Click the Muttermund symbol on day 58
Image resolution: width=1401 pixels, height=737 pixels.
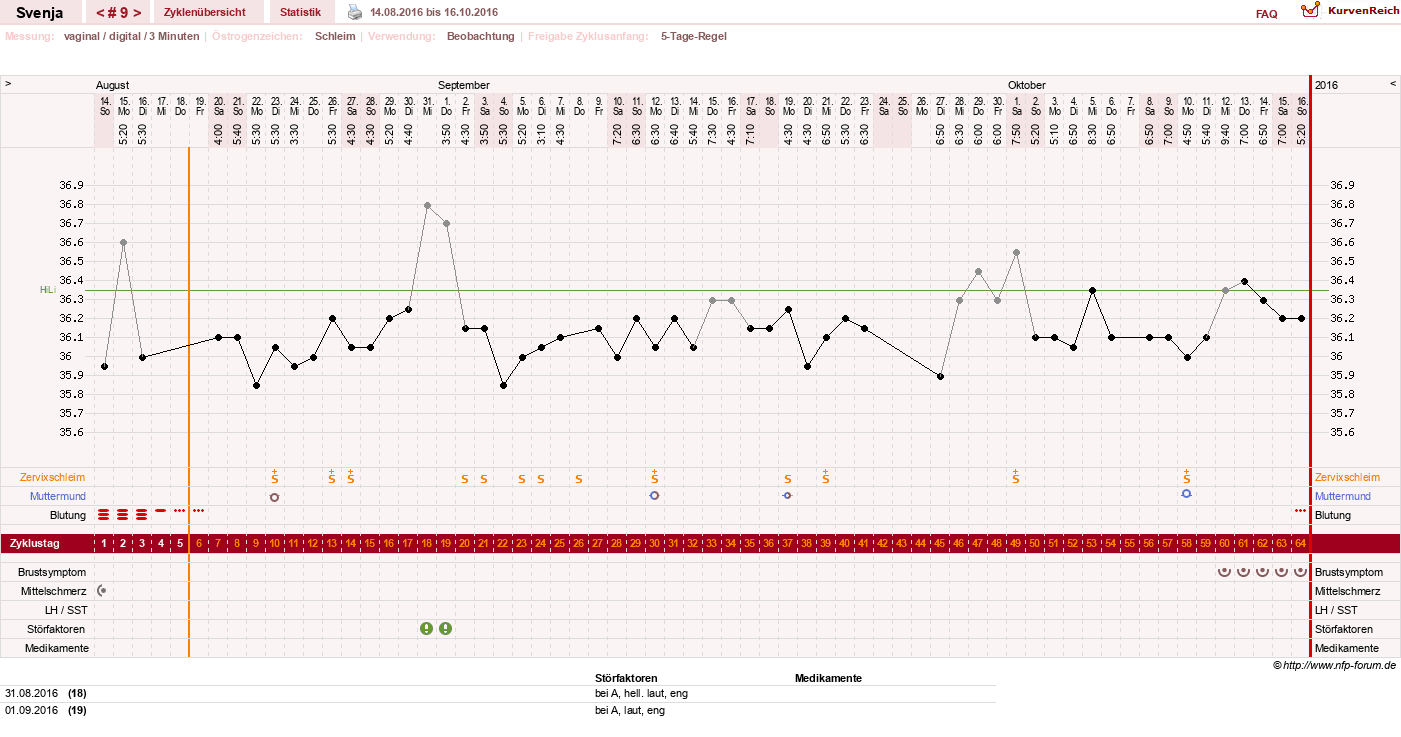(1187, 494)
